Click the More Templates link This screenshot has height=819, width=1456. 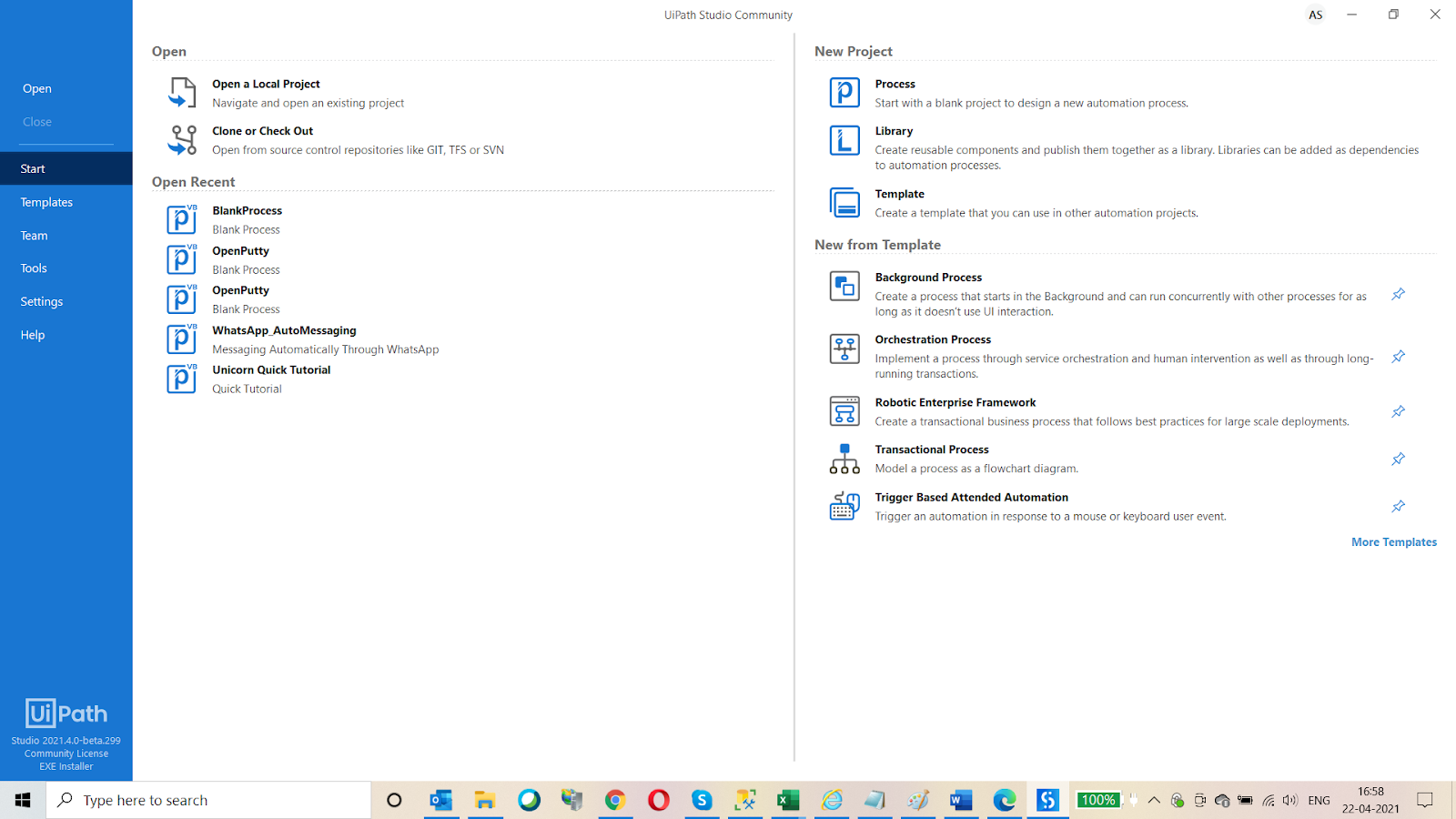[x=1394, y=541]
